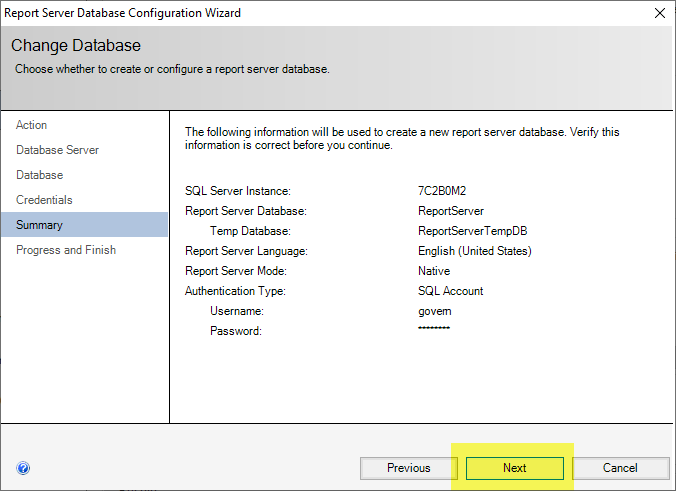This screenshot has width=676, height=491.
Task: Switch to the Credentials step
Action: [x=44, y=200]
